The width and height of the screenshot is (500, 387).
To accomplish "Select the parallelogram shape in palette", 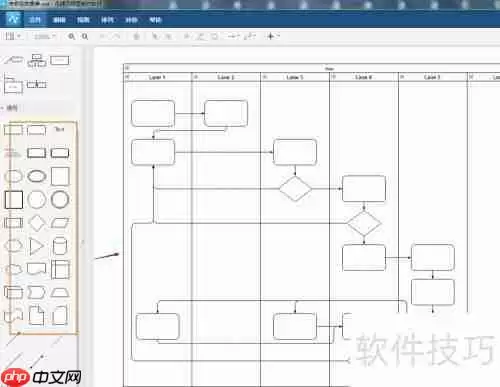I will [60, 223].
